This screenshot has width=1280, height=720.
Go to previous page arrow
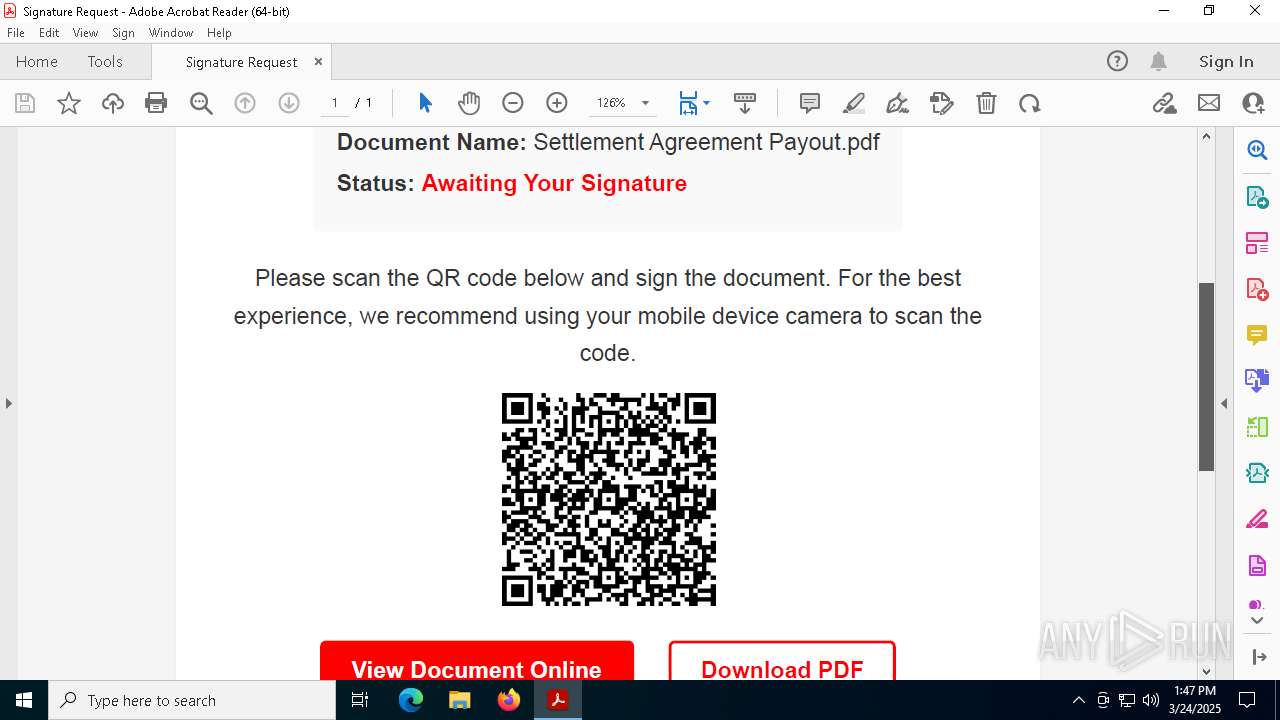245,103
